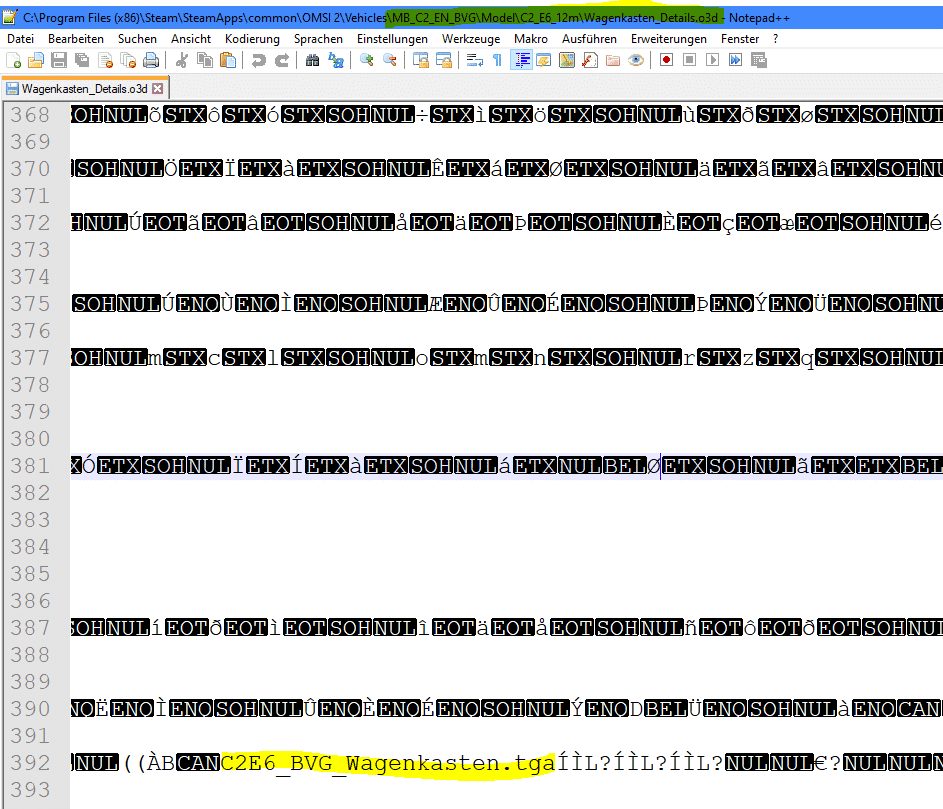Open the Kodierung menu
Image resolution: width=943 pixels, height=809 pixels.
click(252, 38)
